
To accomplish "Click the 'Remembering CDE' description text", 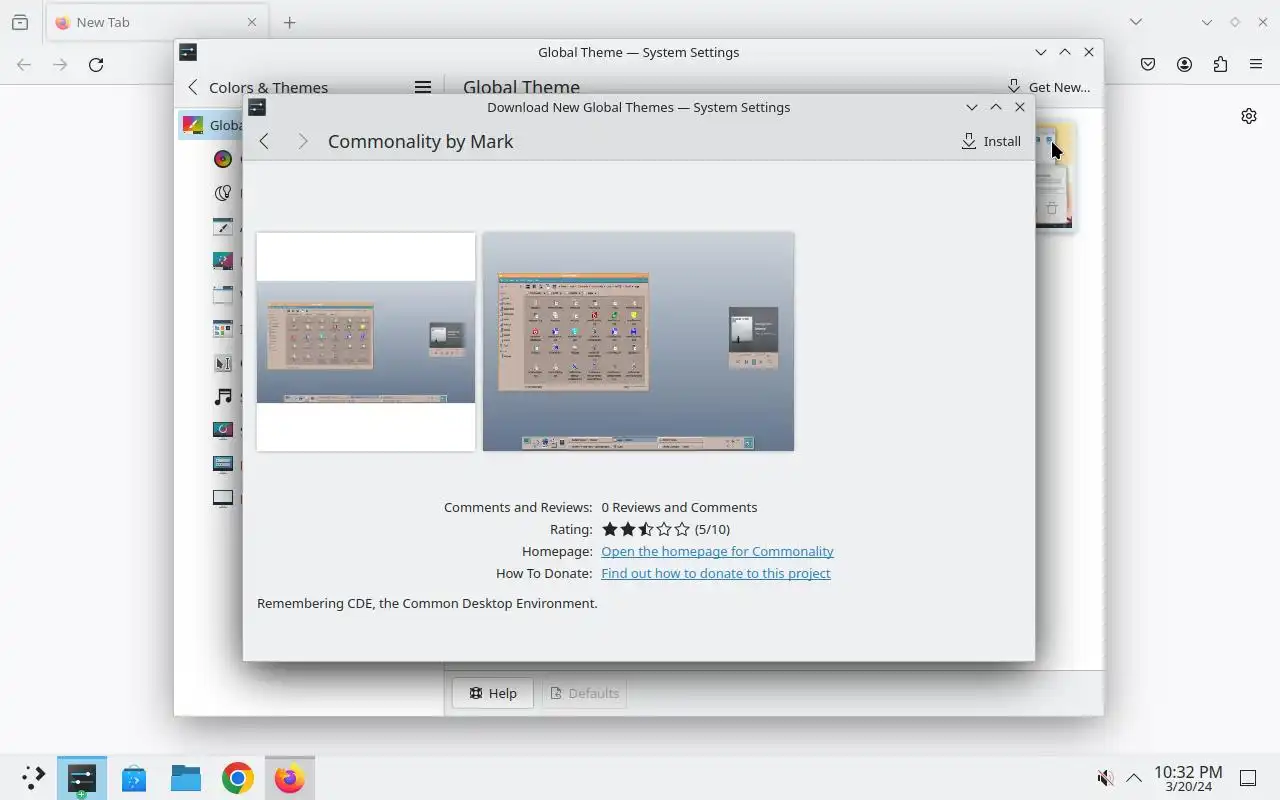I will [x=427, y=603].
